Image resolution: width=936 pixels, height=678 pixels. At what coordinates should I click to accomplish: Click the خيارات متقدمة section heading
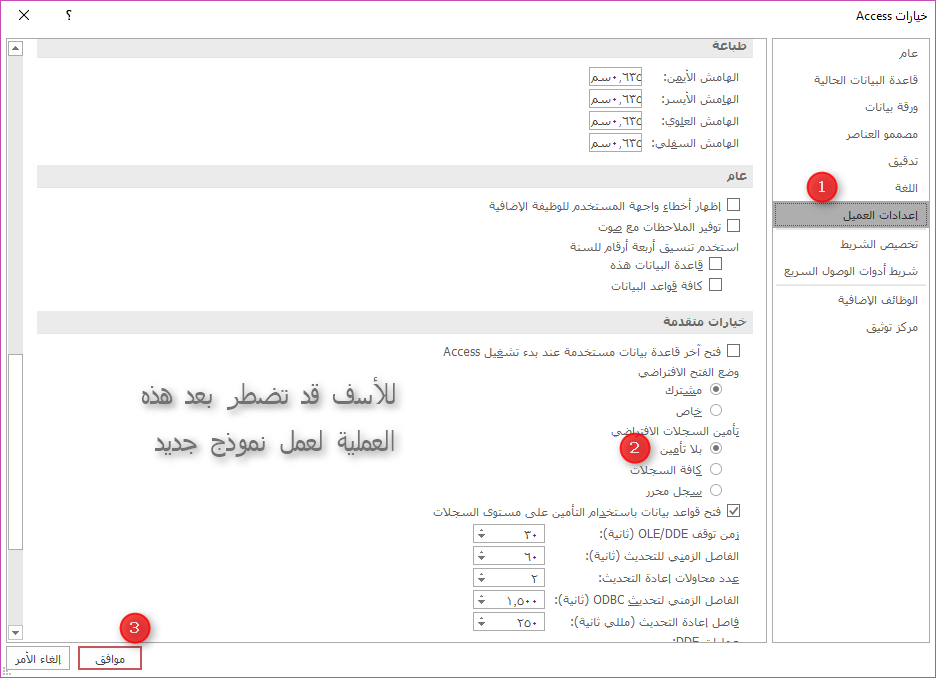tap(704, 322)
